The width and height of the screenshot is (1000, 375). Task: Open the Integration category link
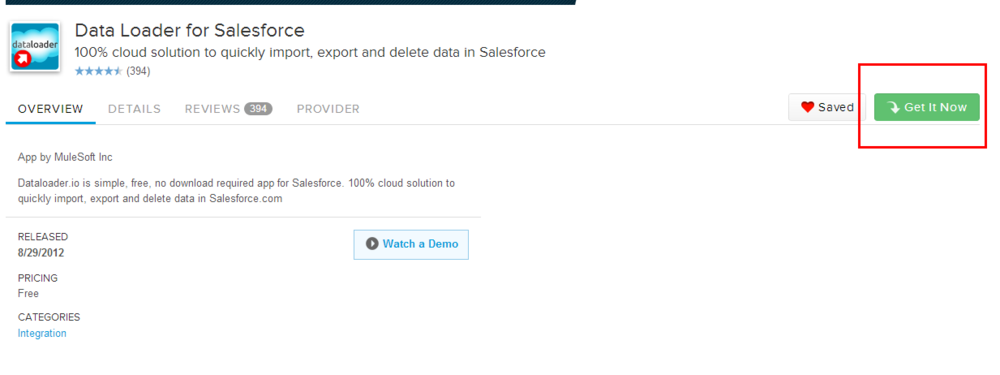[x=42, y=334]
